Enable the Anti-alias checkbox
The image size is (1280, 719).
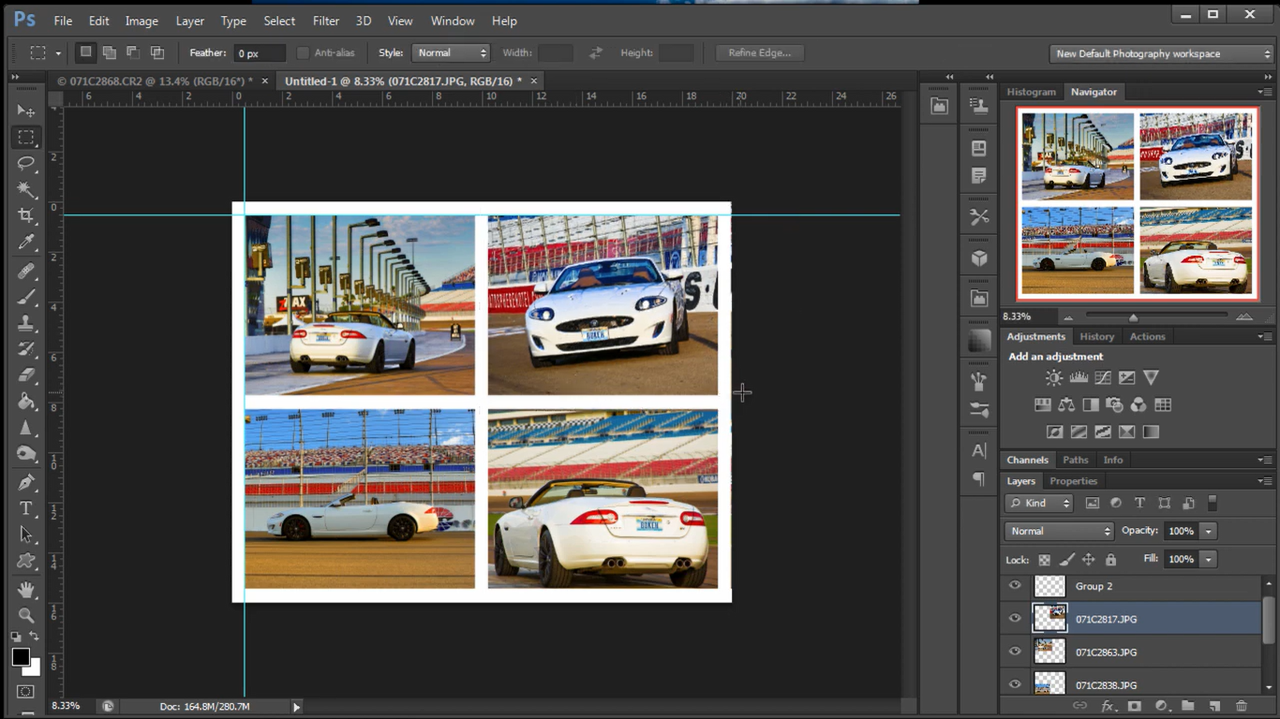[x=303, y=52]
